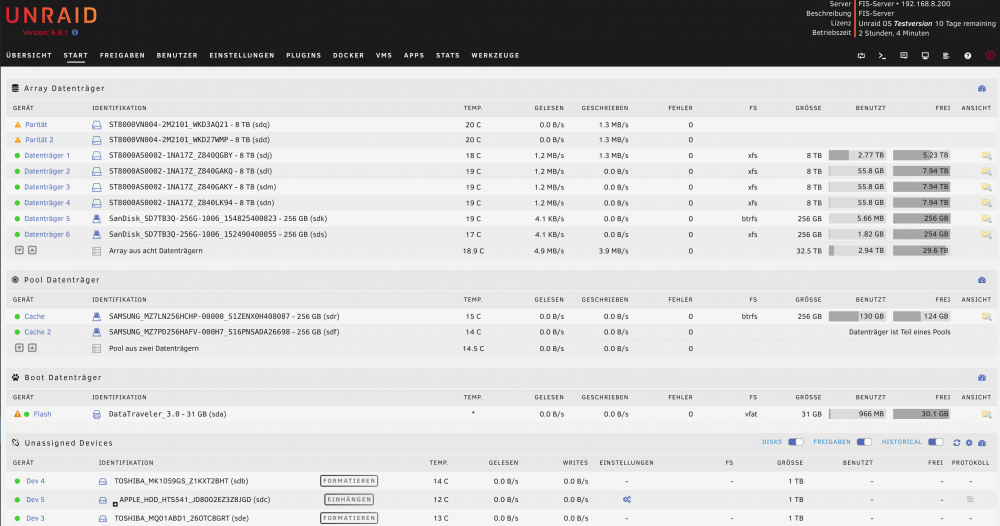Viewport: 1000px width, 526px height.
Task: Open the Boot Datenträger gauge icon
Action: coord(982,378)
